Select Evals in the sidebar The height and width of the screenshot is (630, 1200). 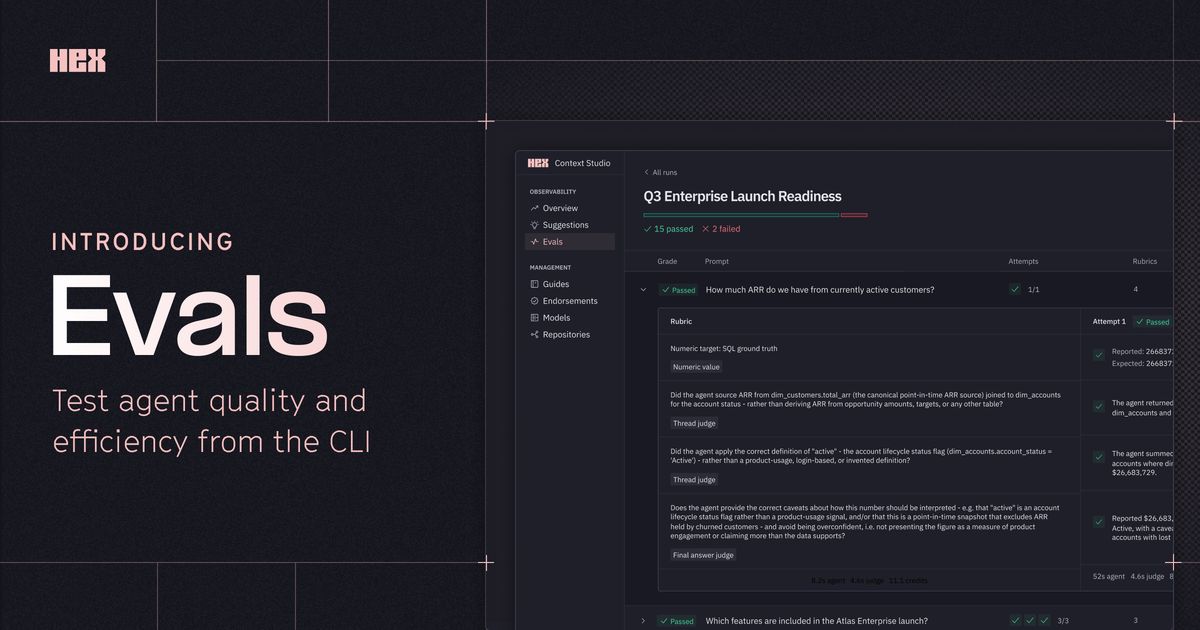(x=570, y=242)
